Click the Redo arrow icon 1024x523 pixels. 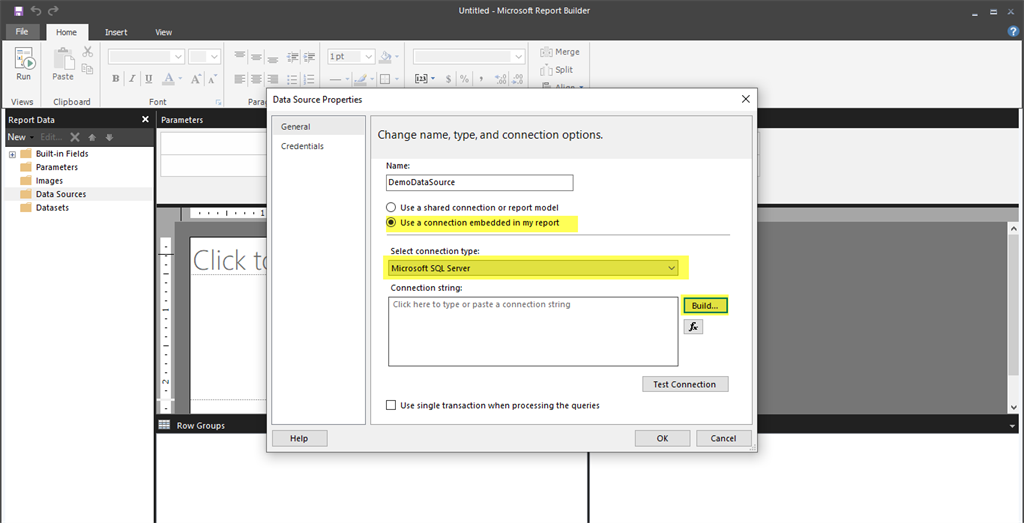(54, 10)
